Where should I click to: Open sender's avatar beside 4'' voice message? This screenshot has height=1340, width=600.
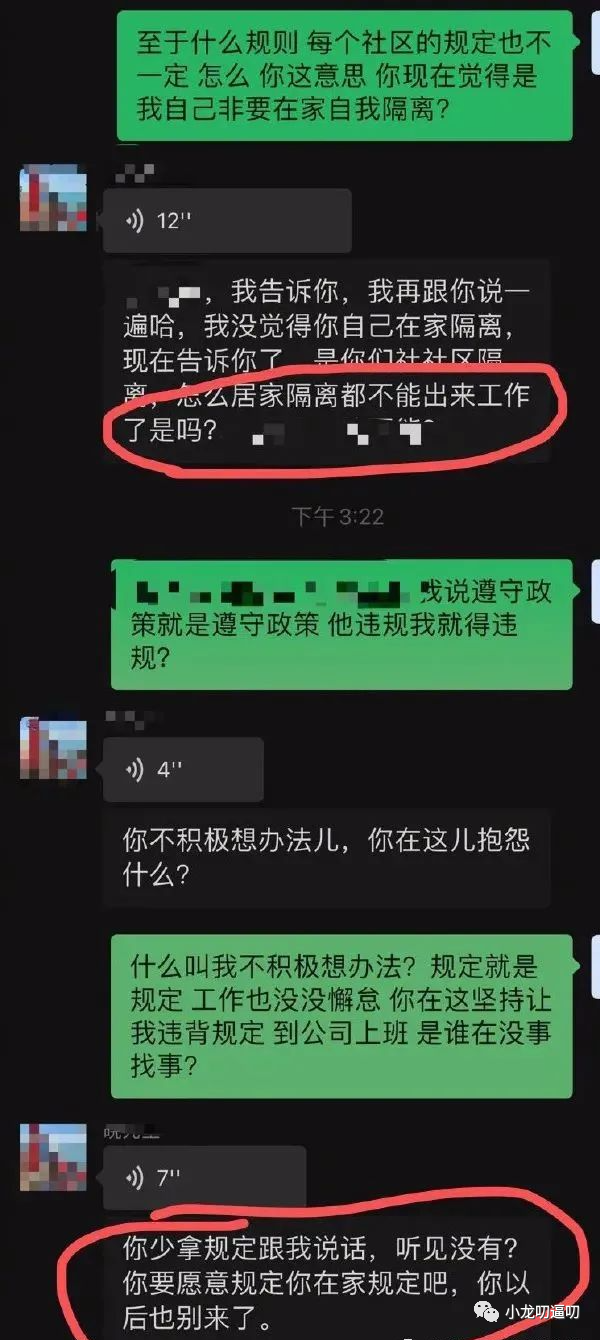coord(53,748)
